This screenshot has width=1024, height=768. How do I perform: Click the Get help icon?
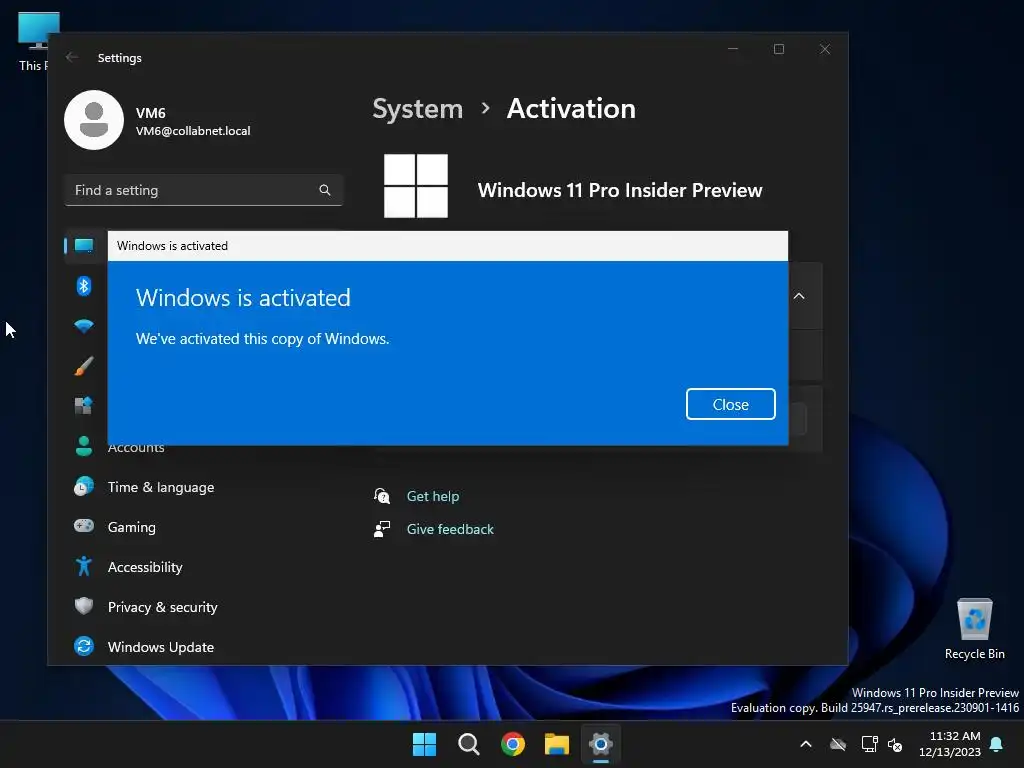[x=382, y=496]
